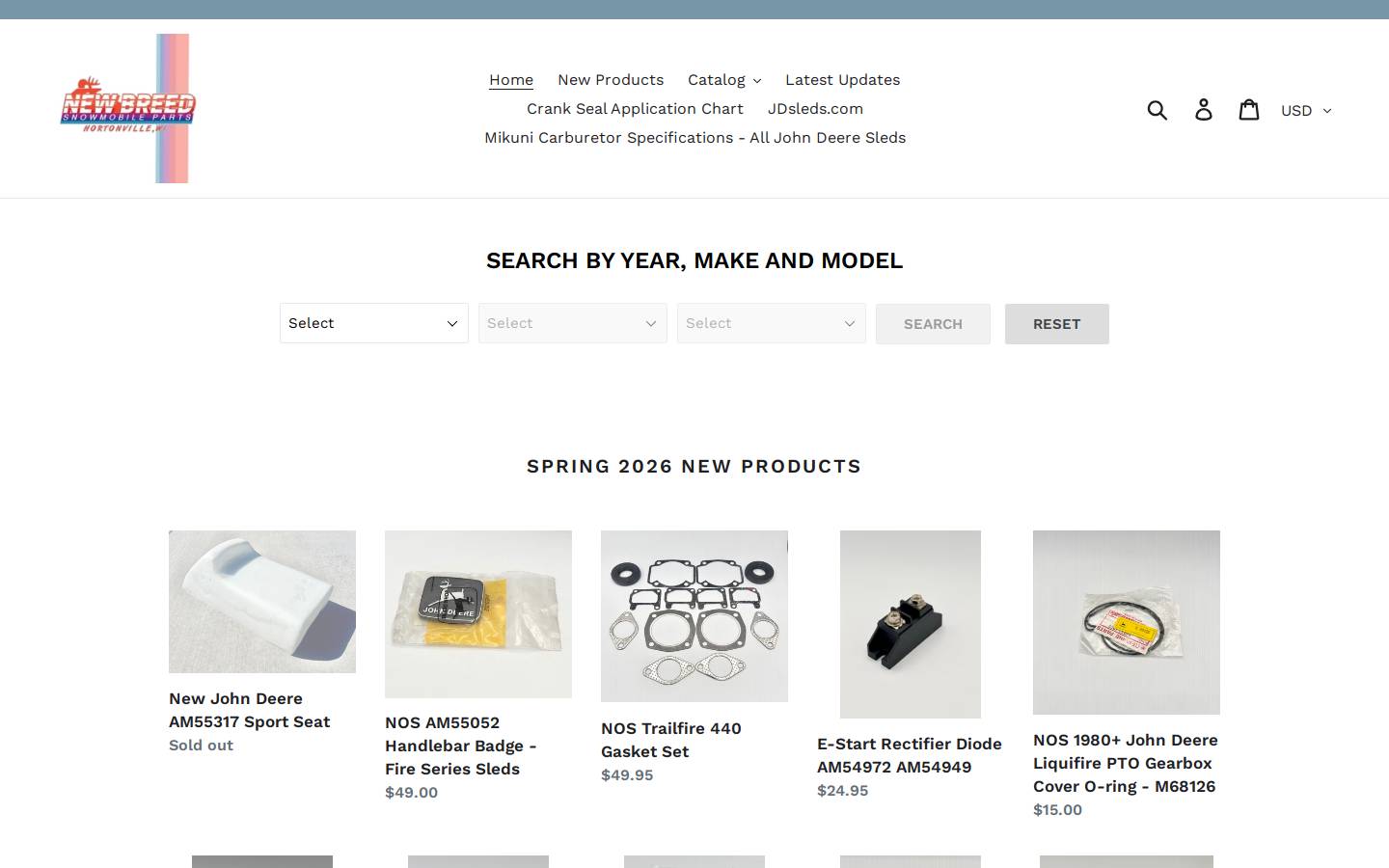
Task: Open the AM55317 Sport Seat image
Action: [262, 602]
